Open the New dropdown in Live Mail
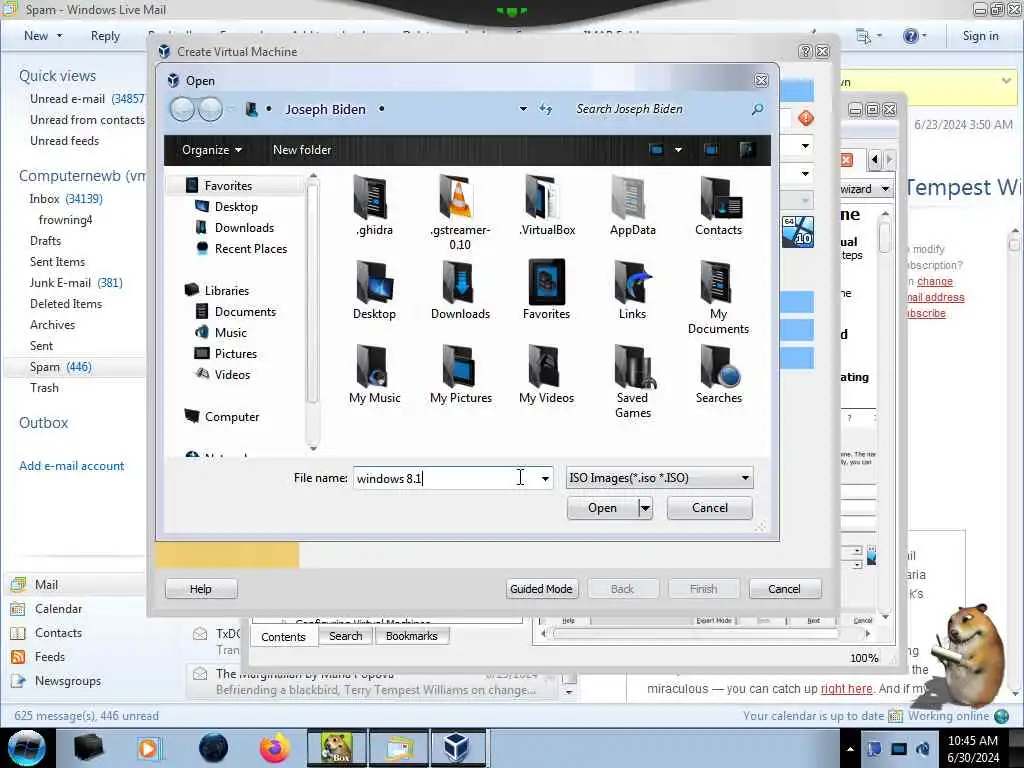The height and width of the screenshot is (768, 1024). point(43,36)
